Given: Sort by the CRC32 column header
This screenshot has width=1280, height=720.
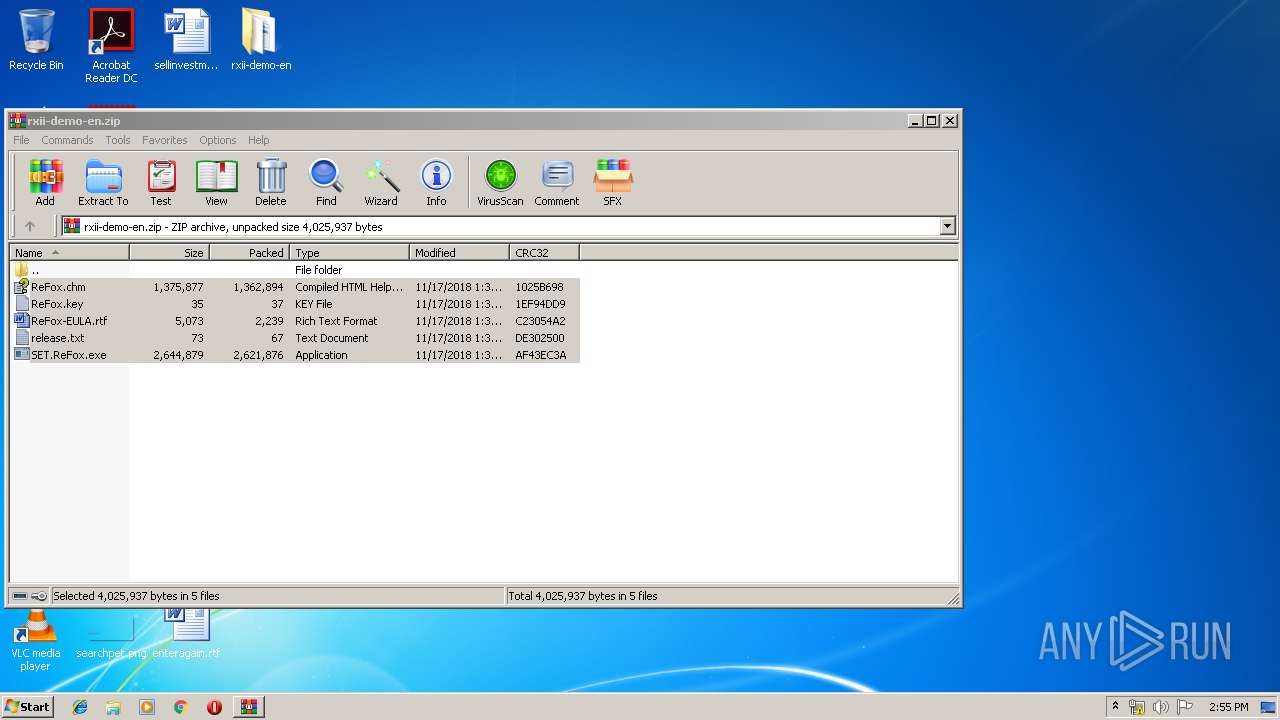Looking at the screenshot, I should coord(544,253).
